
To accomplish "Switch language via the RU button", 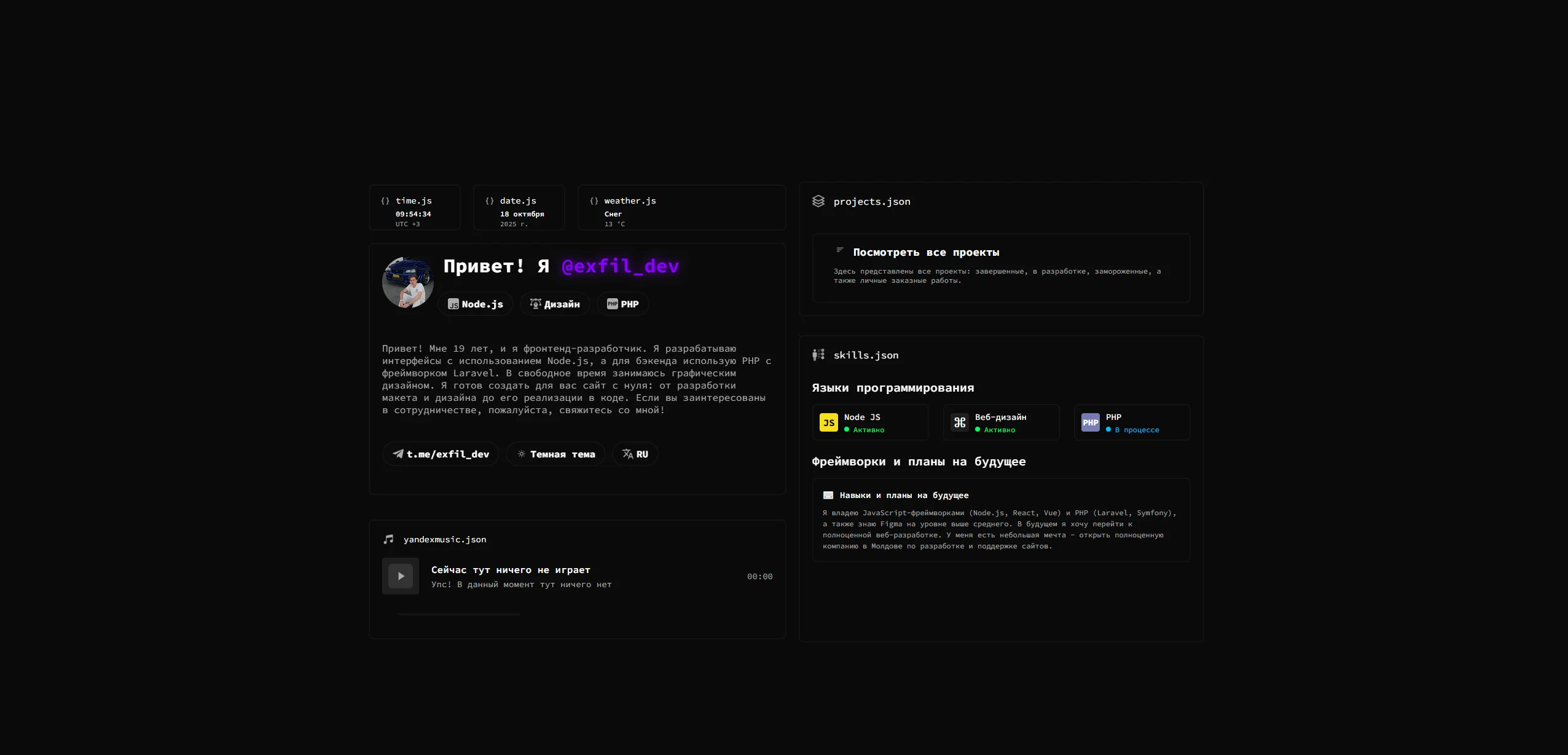I will pyautogui.click(x=635, y=454).
